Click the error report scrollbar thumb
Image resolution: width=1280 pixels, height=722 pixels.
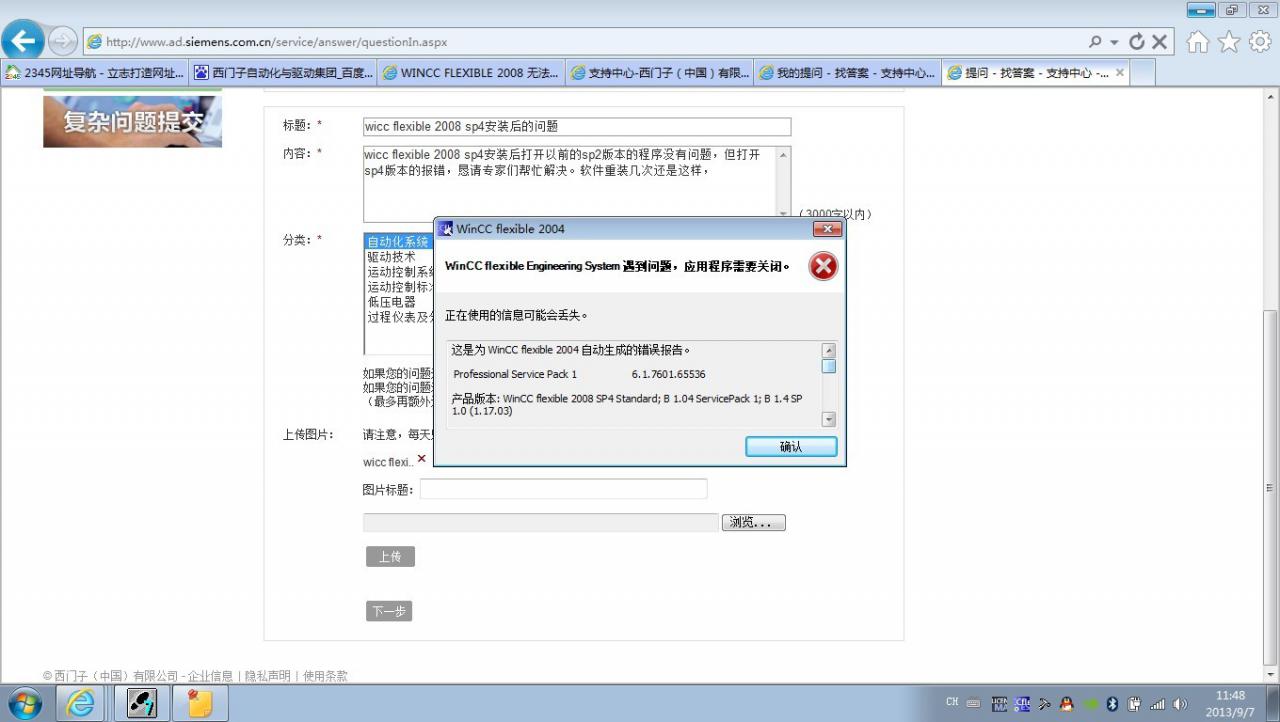coord(828,366)
